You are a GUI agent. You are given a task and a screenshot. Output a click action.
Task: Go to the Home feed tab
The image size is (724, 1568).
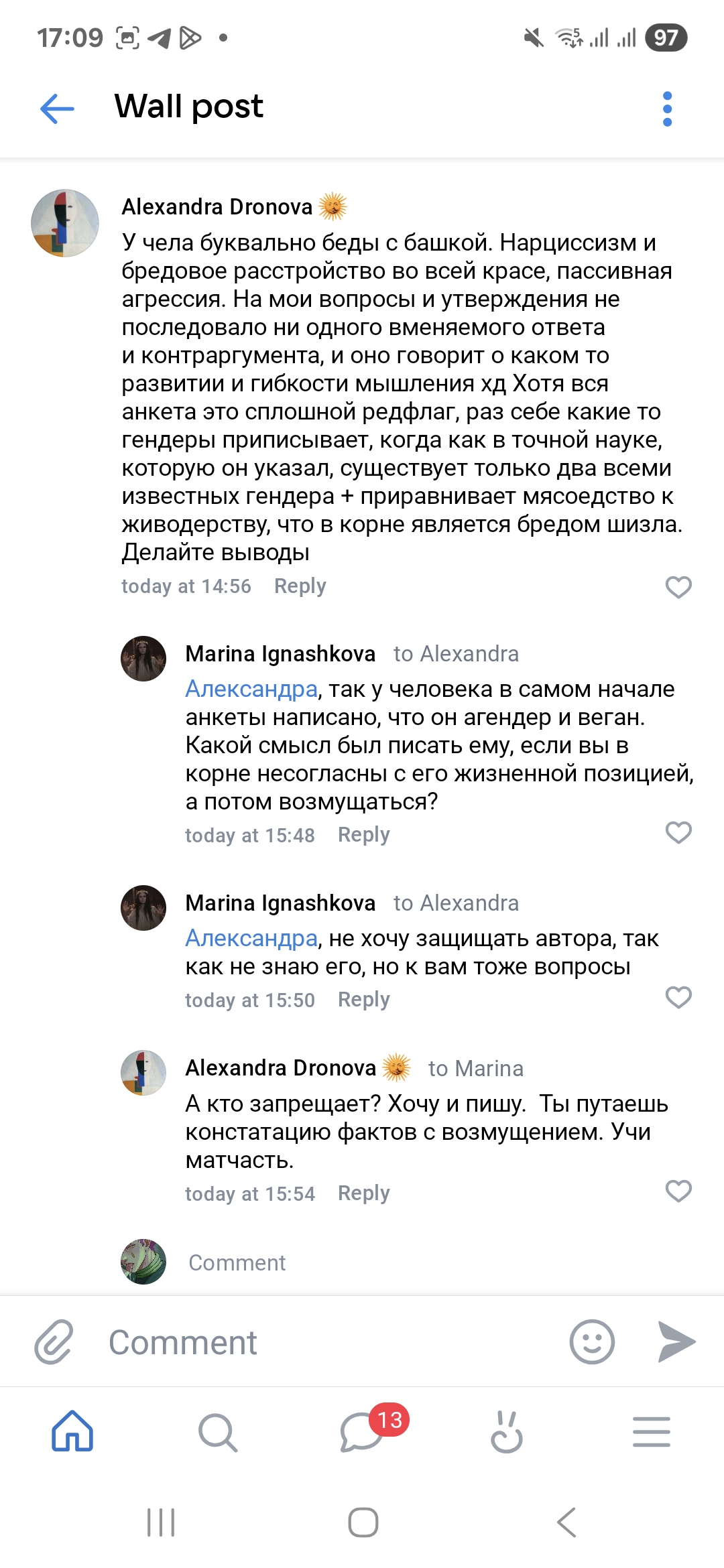(72, 1432)
